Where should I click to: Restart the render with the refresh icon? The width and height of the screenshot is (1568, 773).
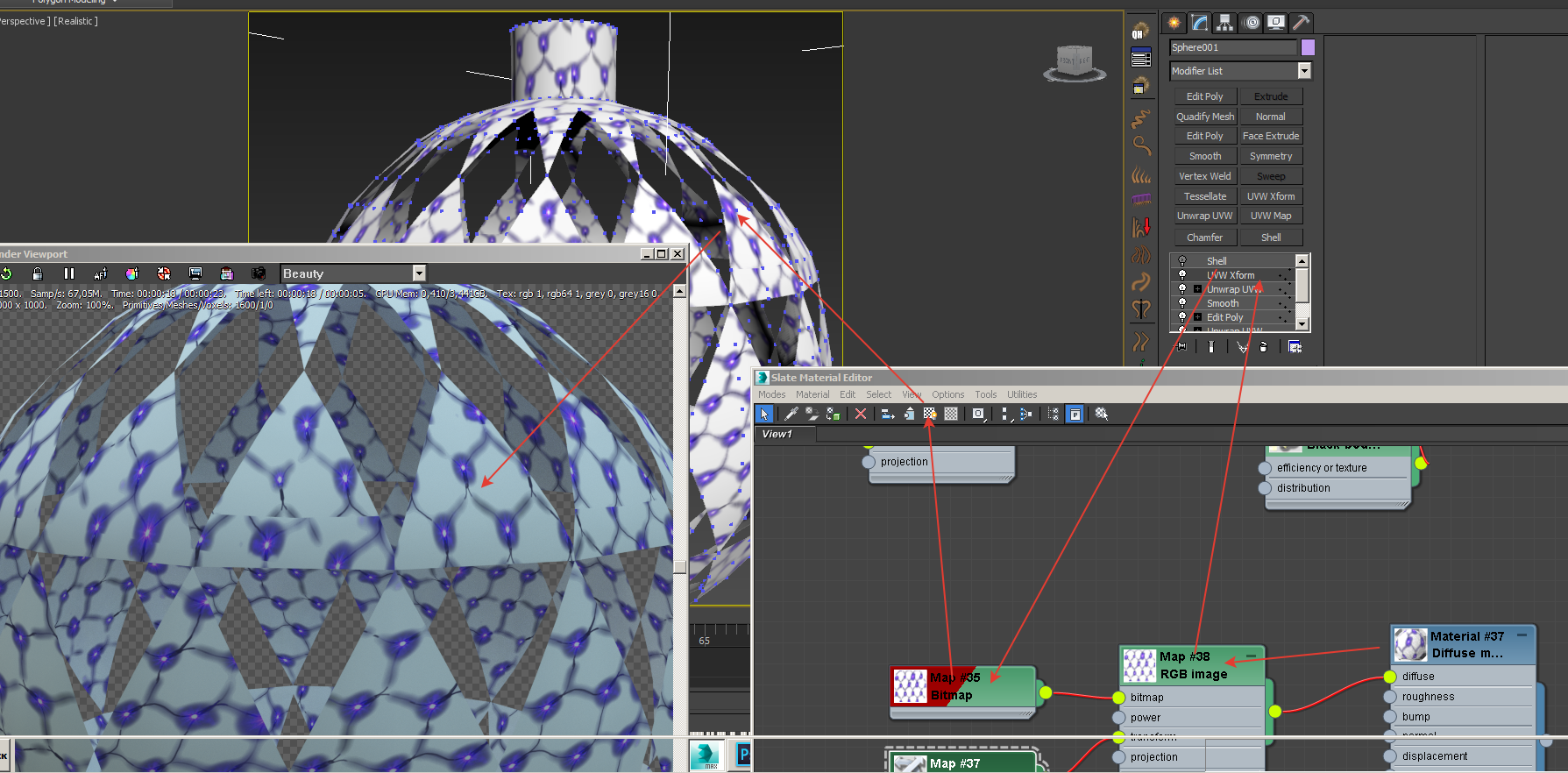6,274
